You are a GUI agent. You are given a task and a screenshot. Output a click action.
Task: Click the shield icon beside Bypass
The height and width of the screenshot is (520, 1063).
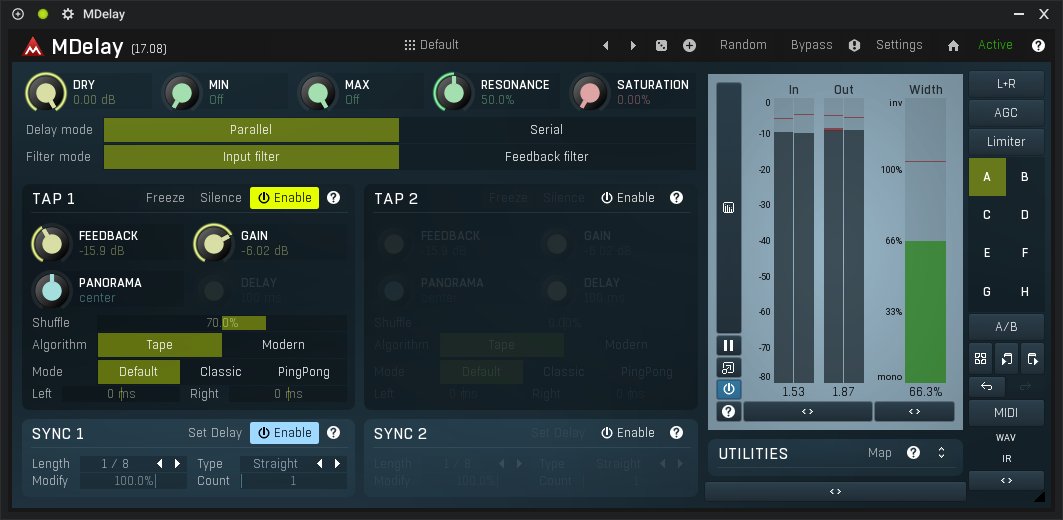click(x=854, y=45)
